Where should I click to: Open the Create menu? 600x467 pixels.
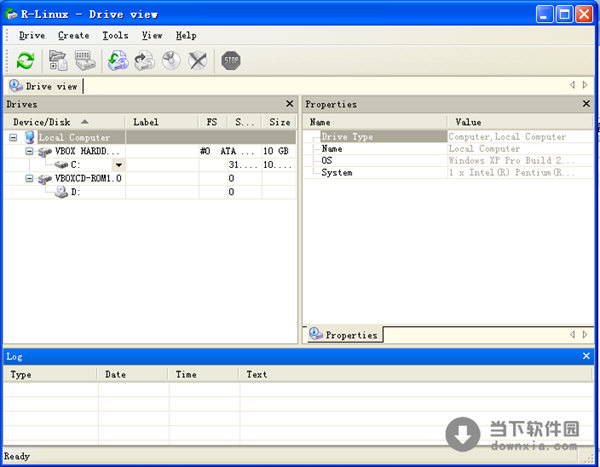tap(73, 36)
